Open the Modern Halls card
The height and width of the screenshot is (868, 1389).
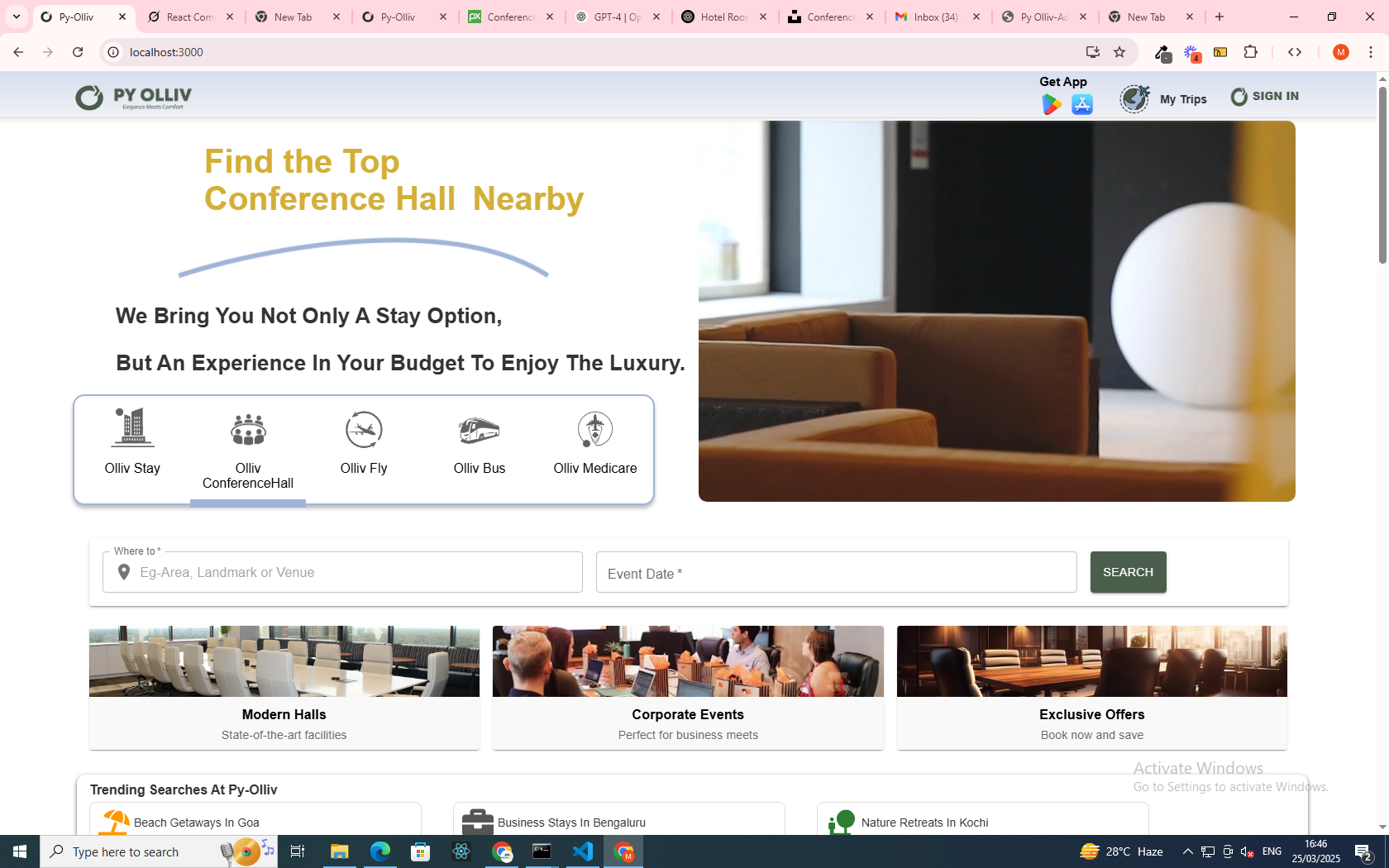point(284,687)
